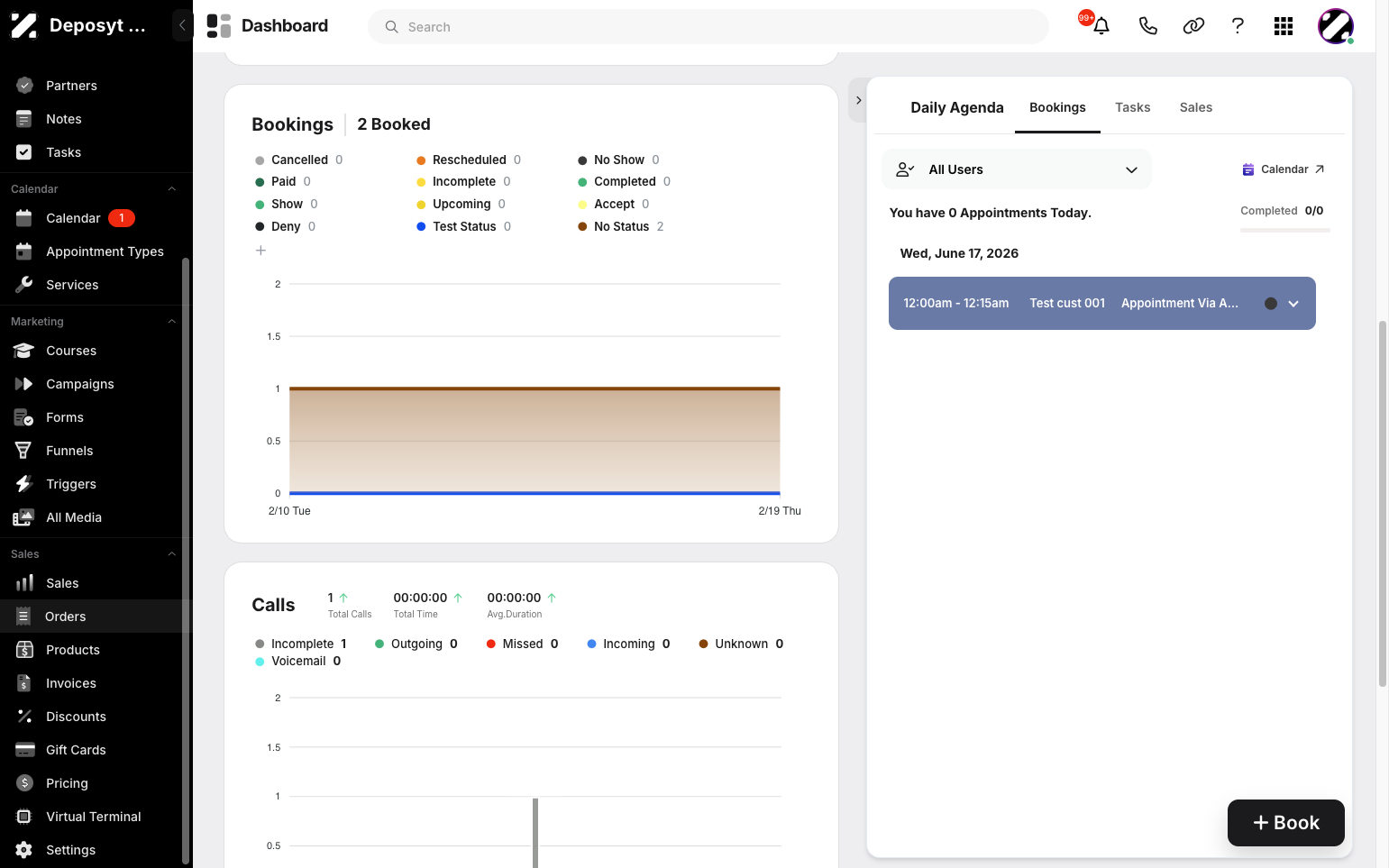Toggle the Missed calls legend item

click(x=523, y=644)
